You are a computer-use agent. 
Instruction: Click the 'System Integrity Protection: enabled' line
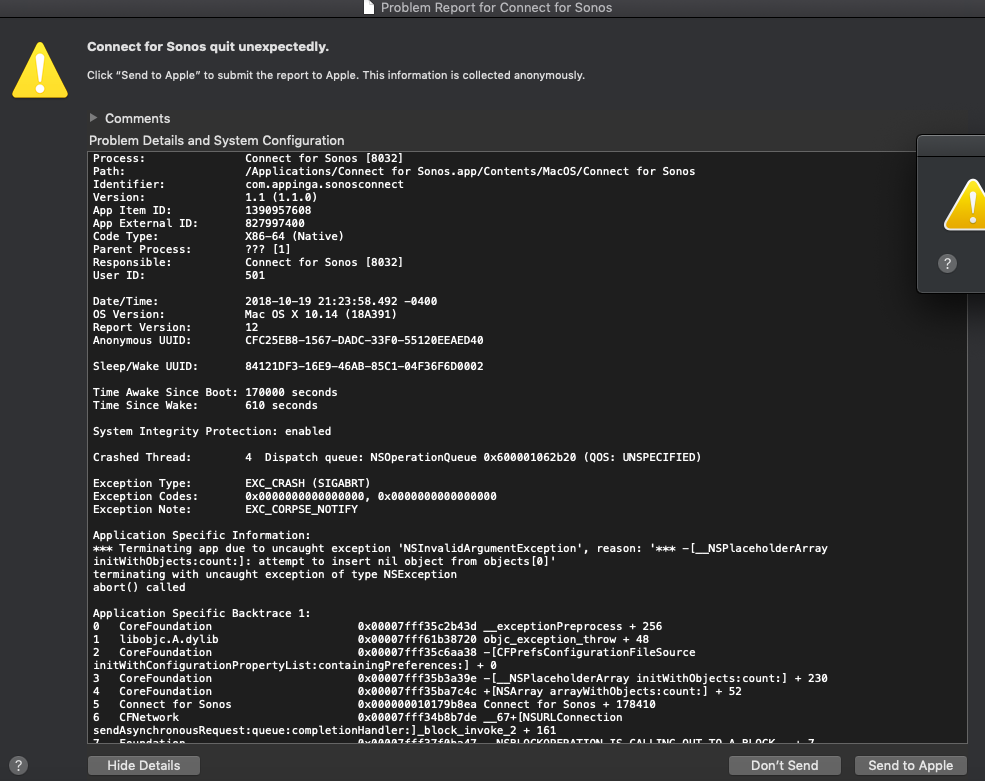coord(212,431)
